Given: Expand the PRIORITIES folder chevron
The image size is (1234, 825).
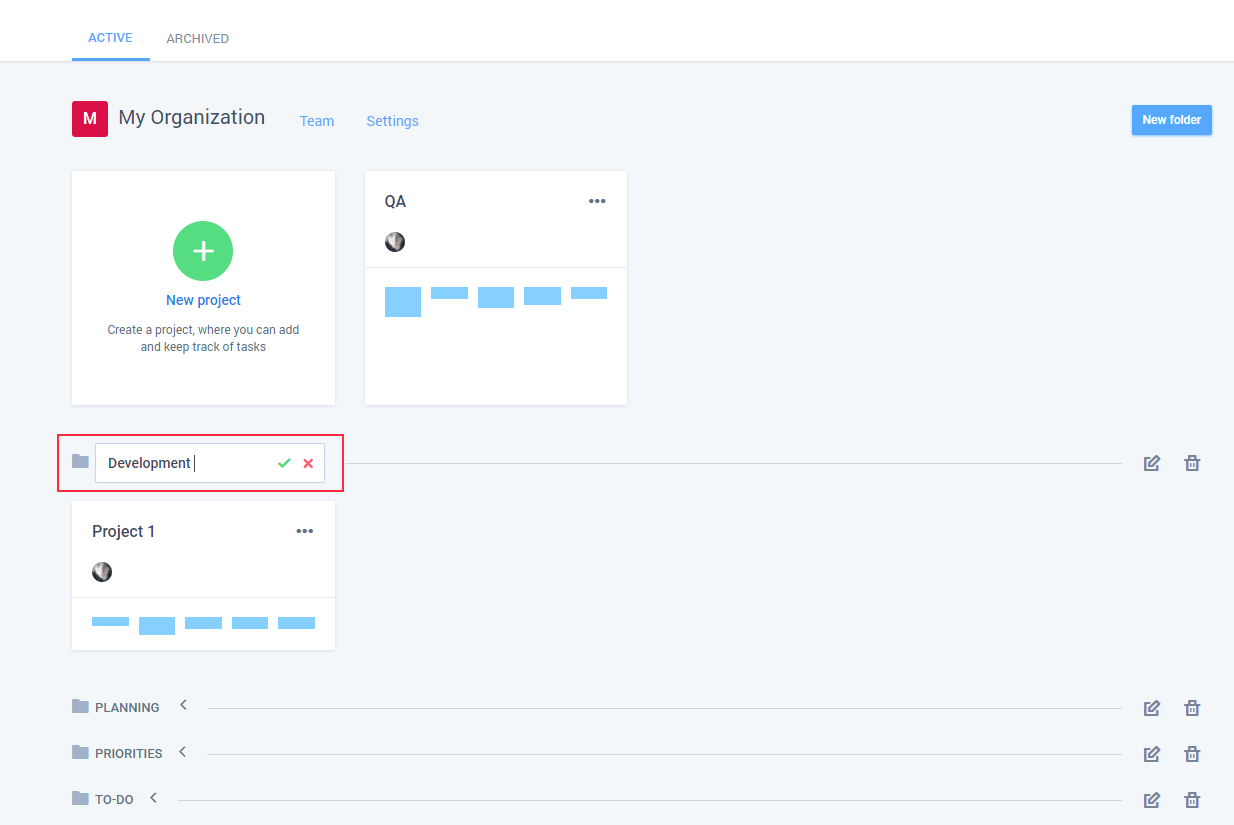Looking at the screenshot, I should (182, 751).
